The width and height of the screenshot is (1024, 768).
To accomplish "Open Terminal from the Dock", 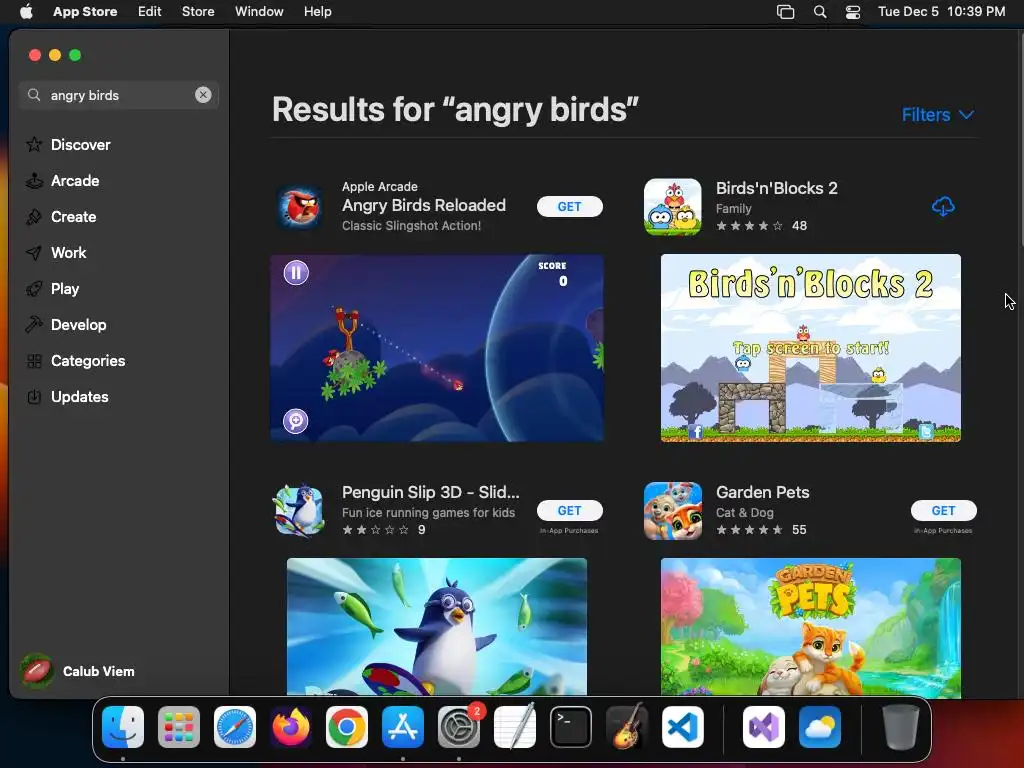I will click(x=571, y=727).
